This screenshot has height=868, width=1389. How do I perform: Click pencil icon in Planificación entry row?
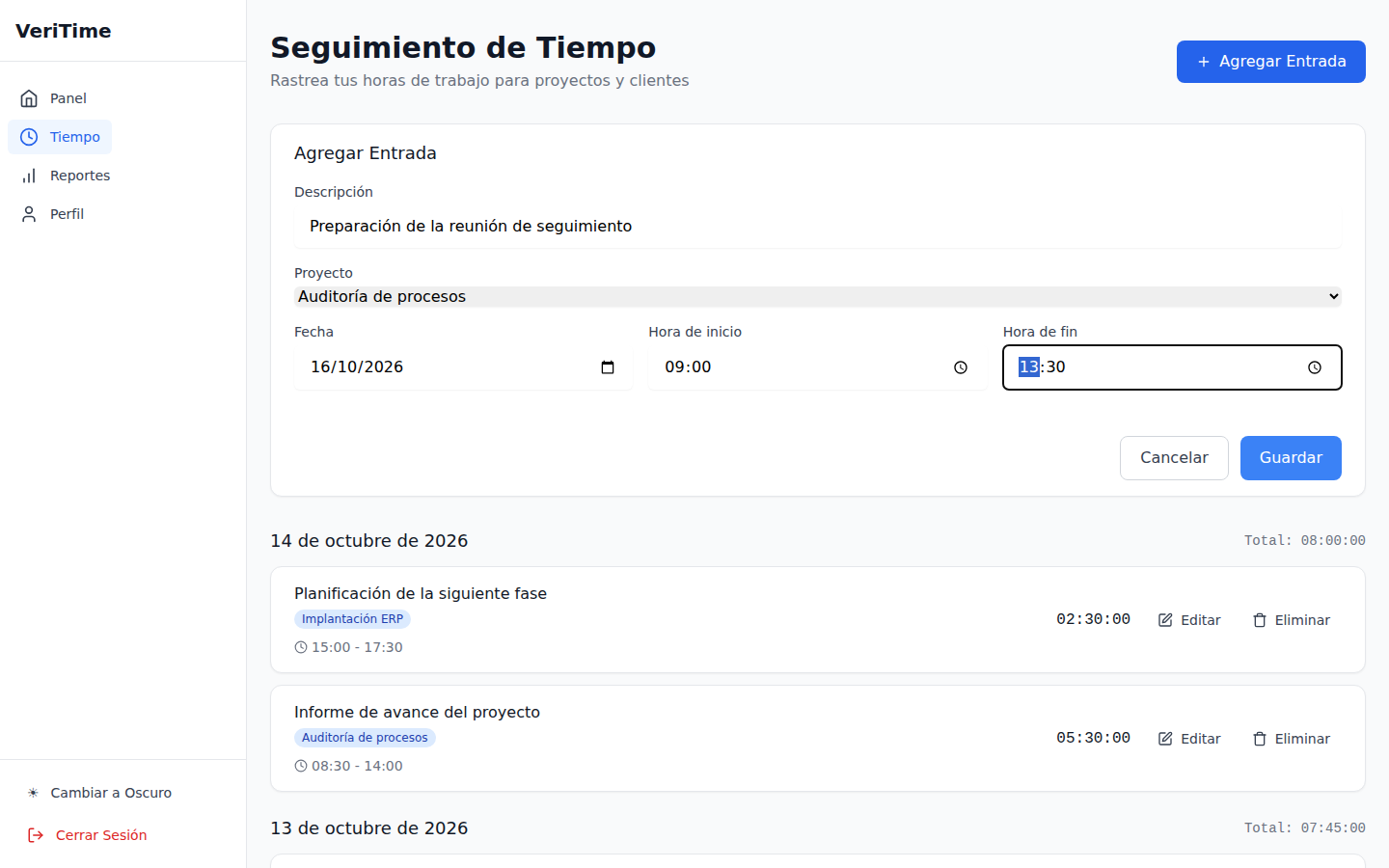[x=1165, y=620]
